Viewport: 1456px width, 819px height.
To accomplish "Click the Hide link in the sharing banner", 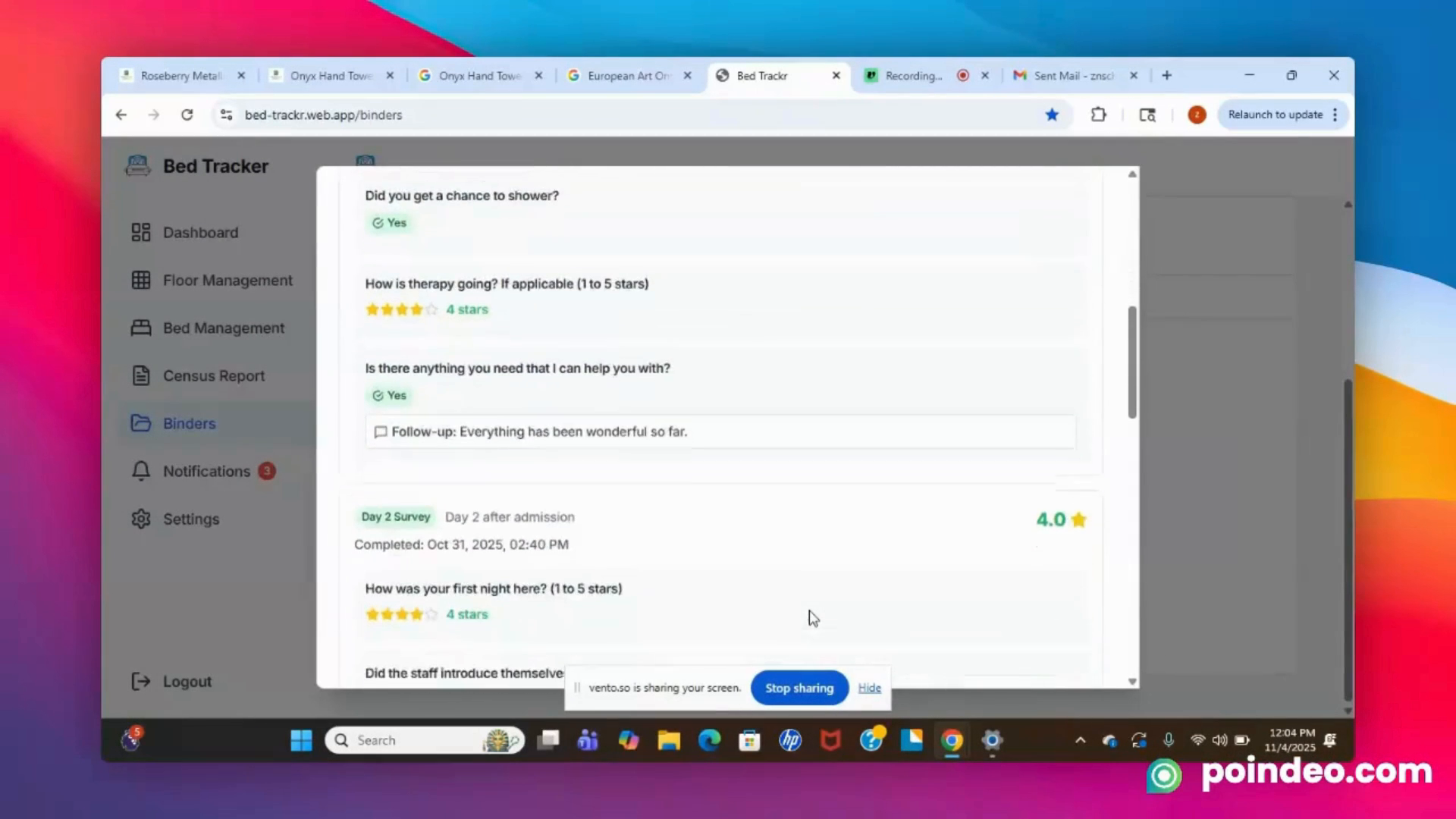I will 869,688.
